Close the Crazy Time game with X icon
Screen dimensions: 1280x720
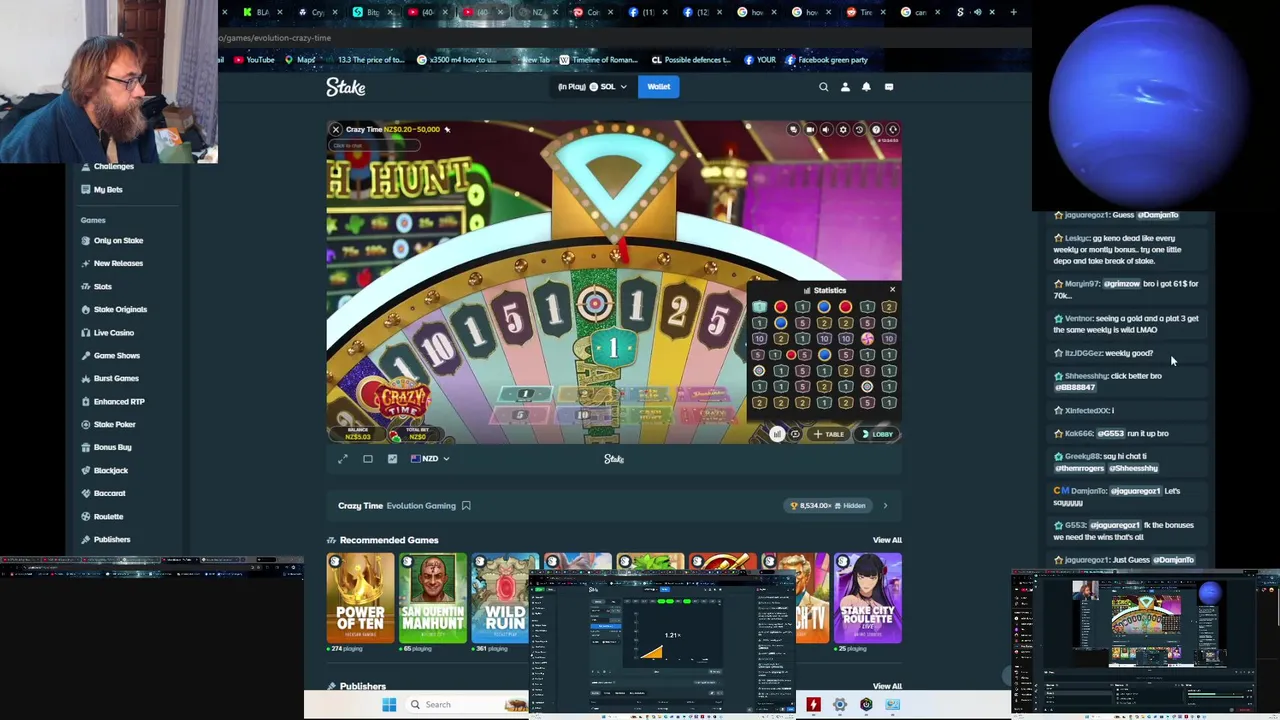(336, 129)
